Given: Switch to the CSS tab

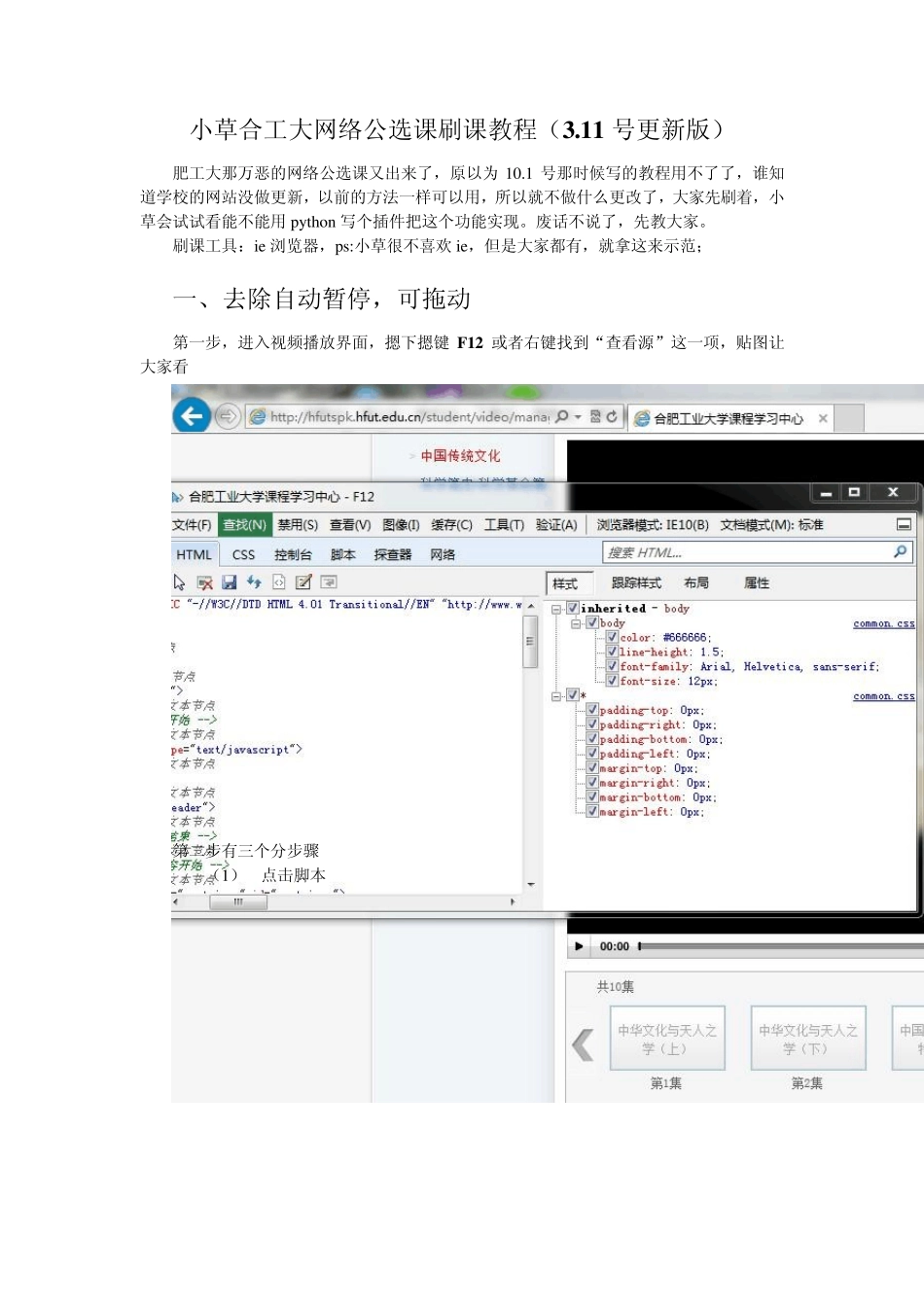Looking at the screenshot, I should click(x=243, y=554).
